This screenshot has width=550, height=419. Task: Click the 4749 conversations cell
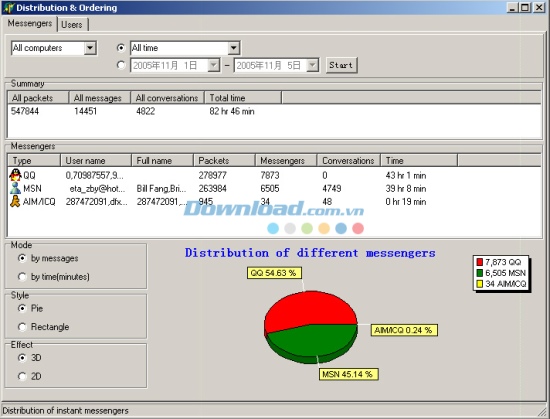pyautogui.click(x=332, y=188)
